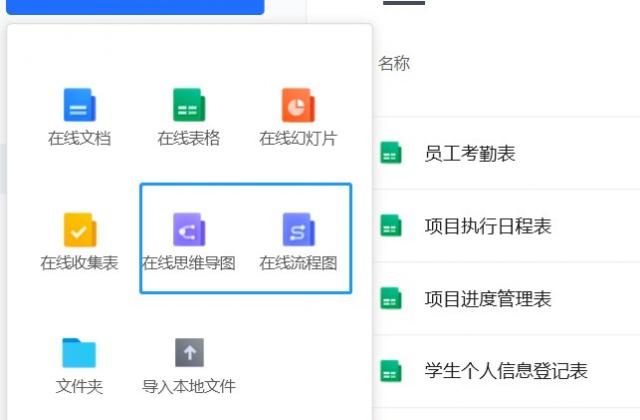Open the 项目进度管理表 file
Screen dimensions: 640x420
[488, 299]
